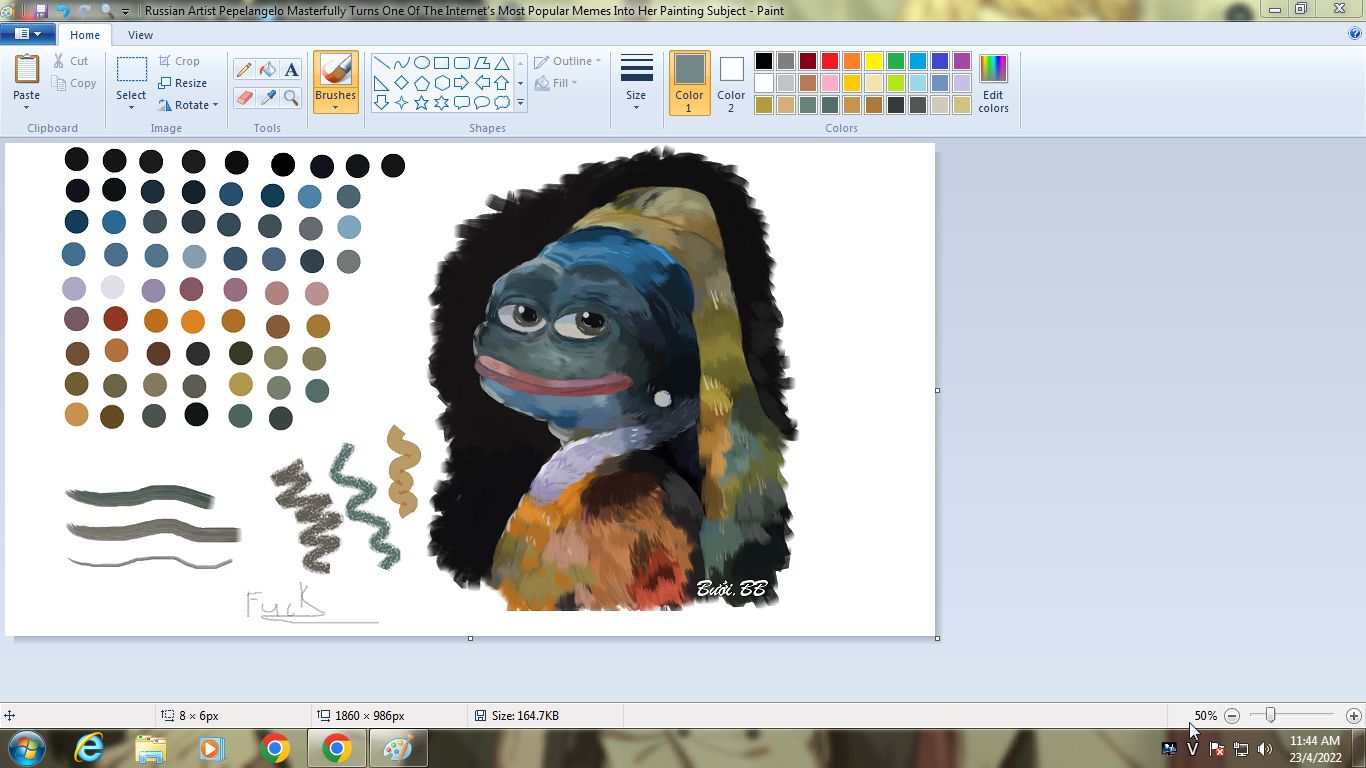This screenshot has width=1366, height=768.
Task: Pick the red color swatch in palette
Action: (830, 61)
